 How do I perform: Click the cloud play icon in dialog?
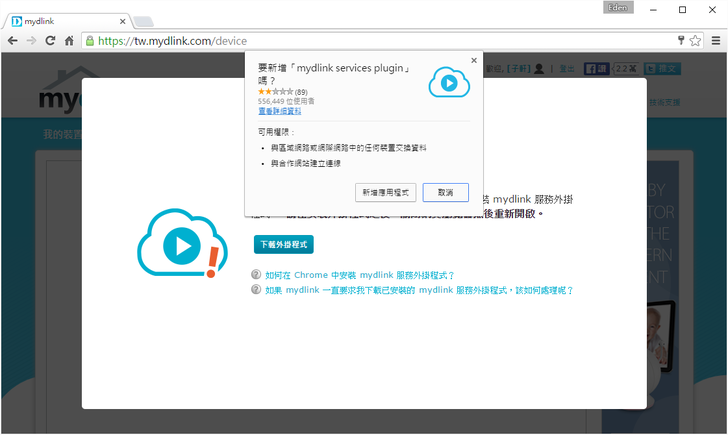point(449,83)
